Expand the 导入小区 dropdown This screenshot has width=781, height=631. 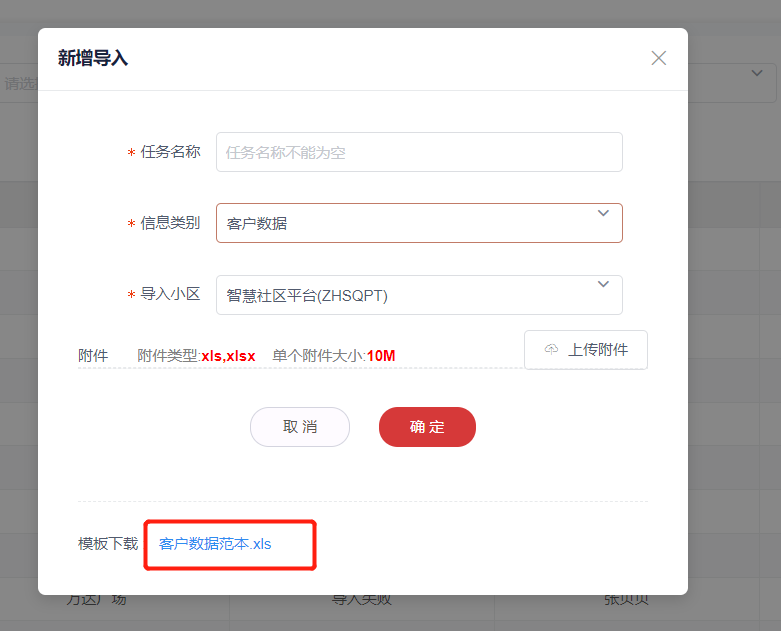click(x=419, y=295)
